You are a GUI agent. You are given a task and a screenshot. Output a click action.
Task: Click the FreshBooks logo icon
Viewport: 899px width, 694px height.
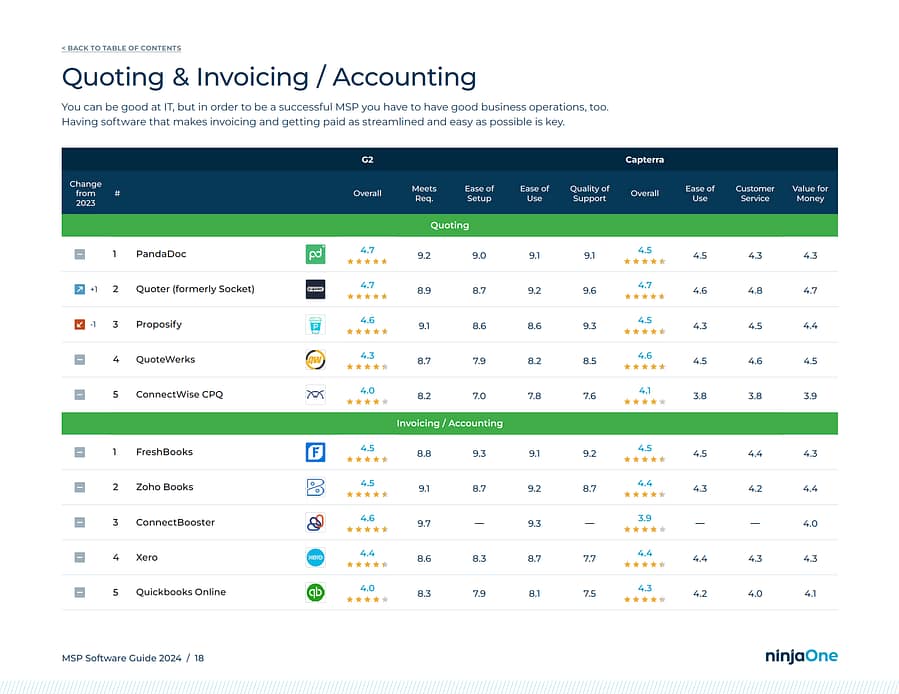pyautogui.click(x=315, y=452)
